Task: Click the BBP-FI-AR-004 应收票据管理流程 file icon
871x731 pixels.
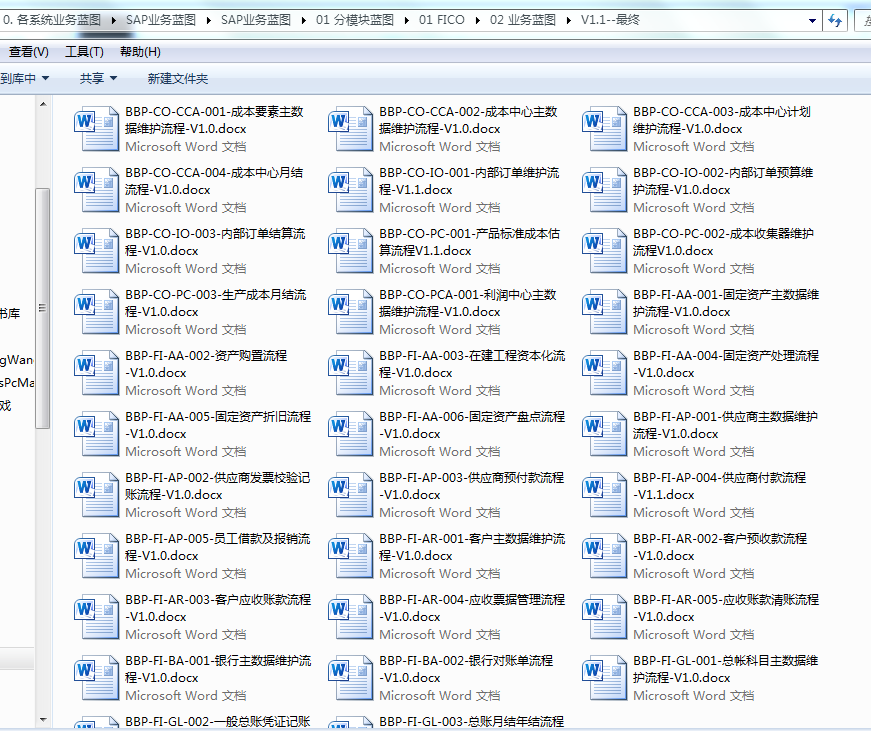Action: (351, 617)
